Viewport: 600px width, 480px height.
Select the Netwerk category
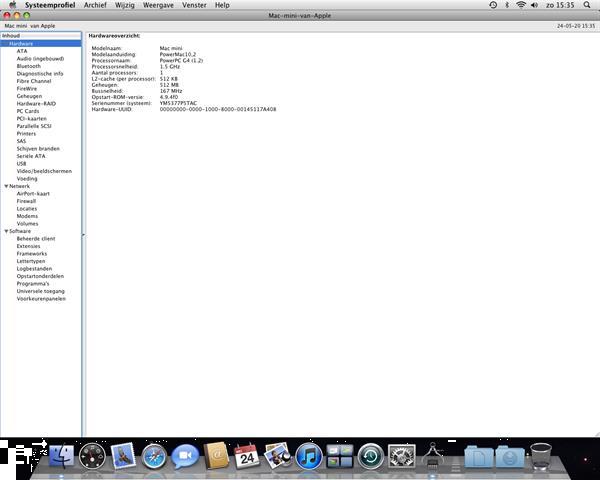(19, 186)
